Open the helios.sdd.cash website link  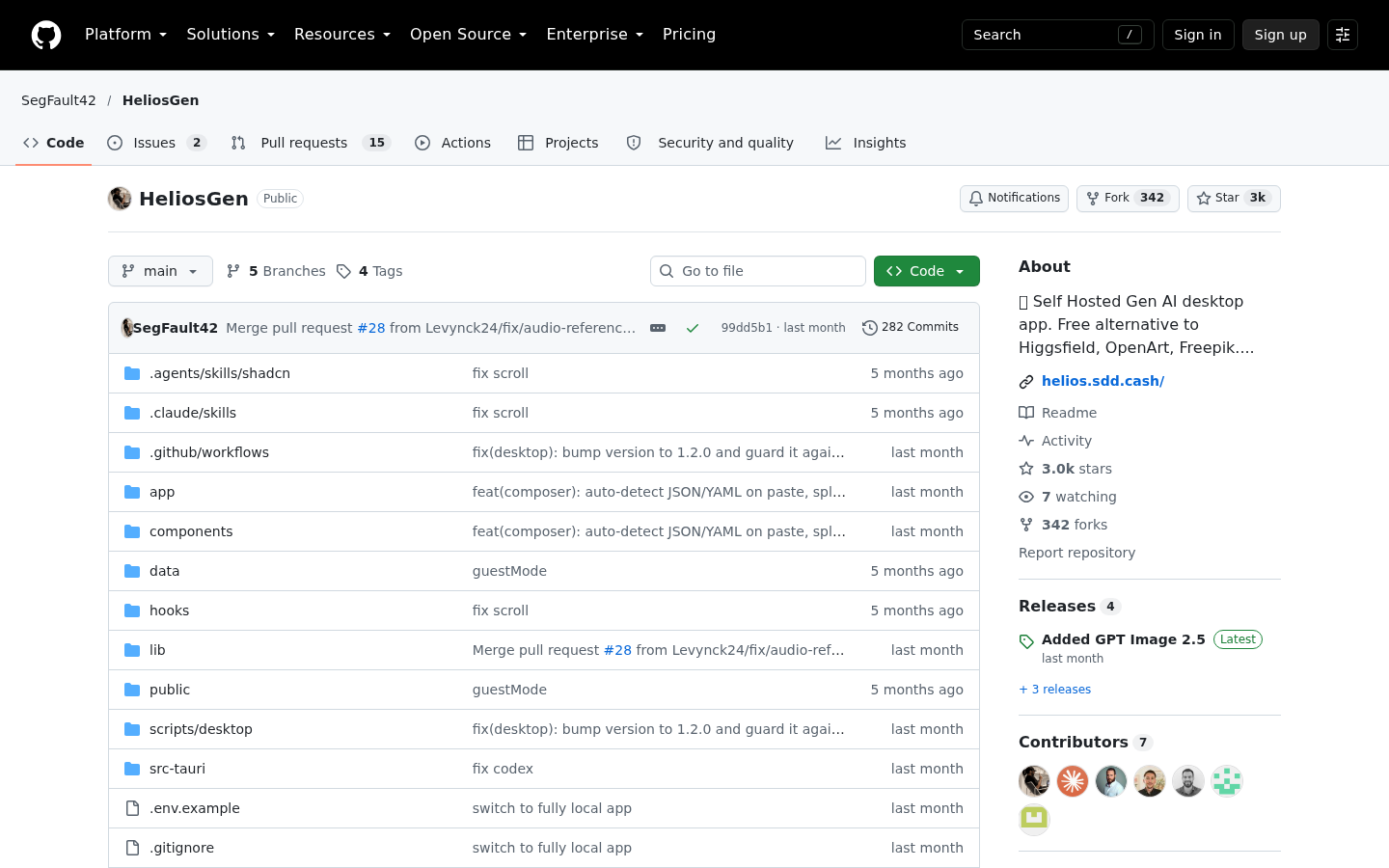click(x=1103, y=381)
